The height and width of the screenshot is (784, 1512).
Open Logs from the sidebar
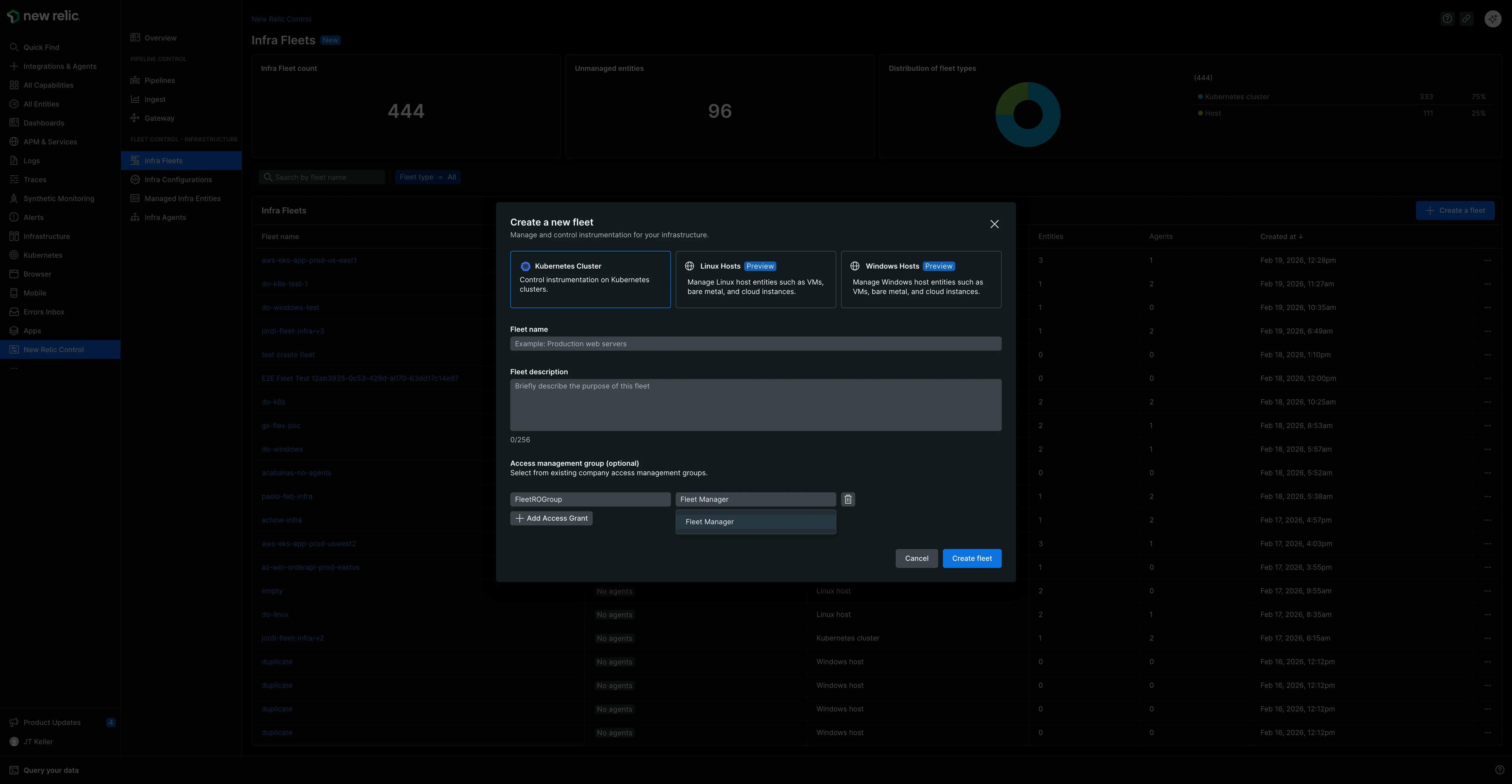coord(32,160)
